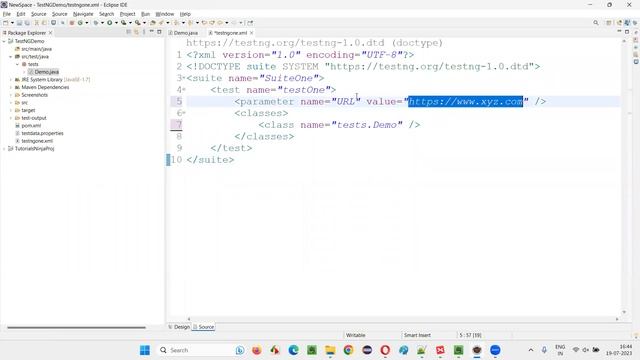Click the Save All toolbar icon
This screenshot has height=360, width=640.
pos(27,23)
